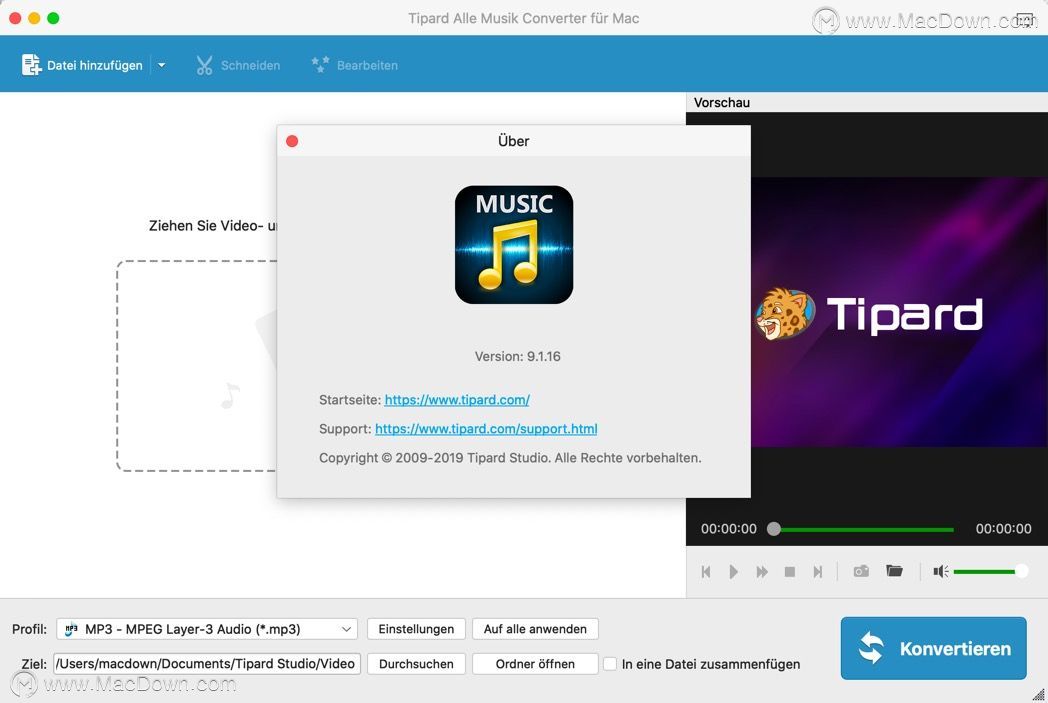Open the Schneiden scissors tool
Image resolution: width=1048 pixels, height=703 pixels.
tap(238, 65)
